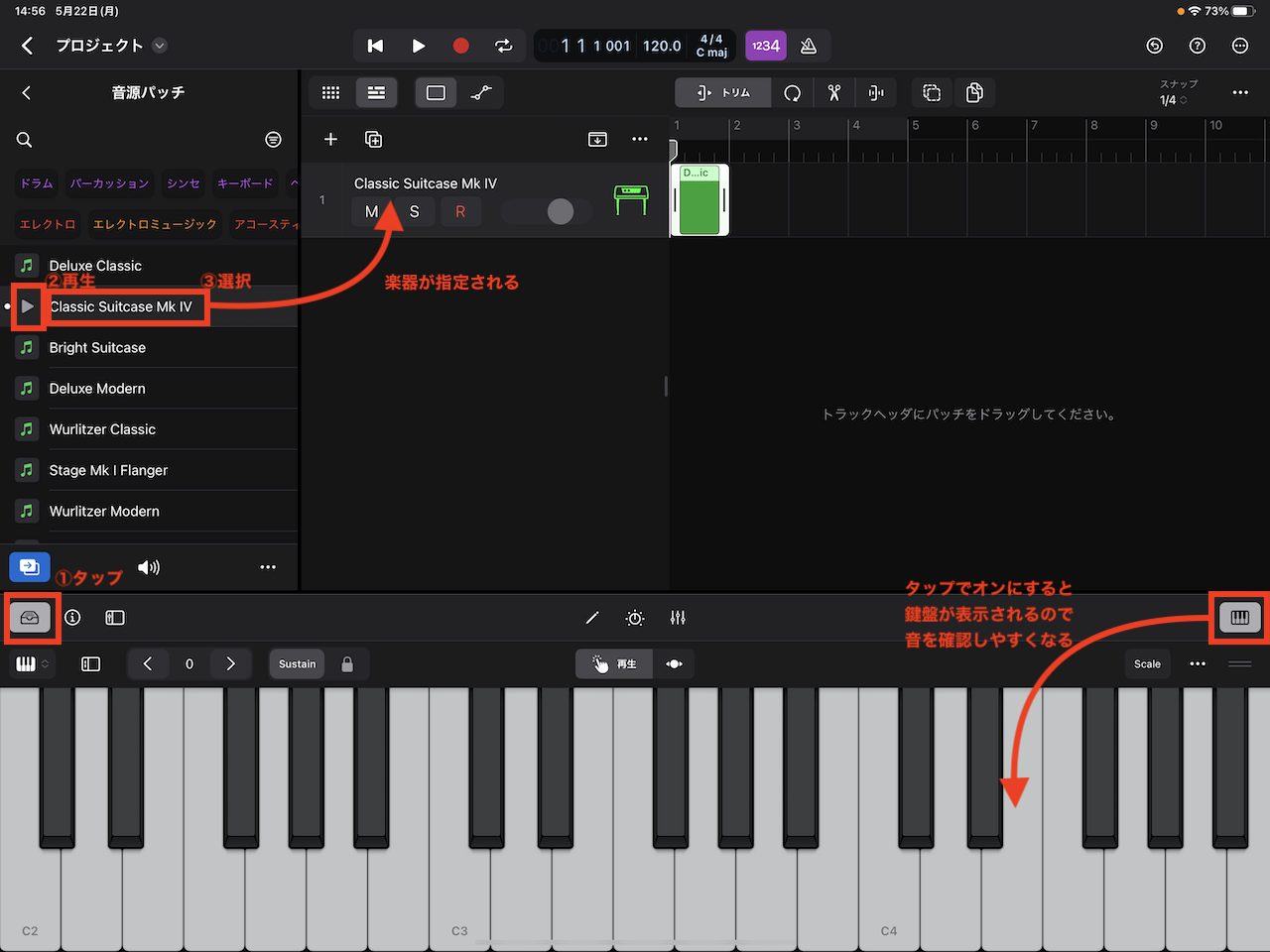Duplicate the selected track
This screenshot has height=952, width=1270.
pos(374,139)
